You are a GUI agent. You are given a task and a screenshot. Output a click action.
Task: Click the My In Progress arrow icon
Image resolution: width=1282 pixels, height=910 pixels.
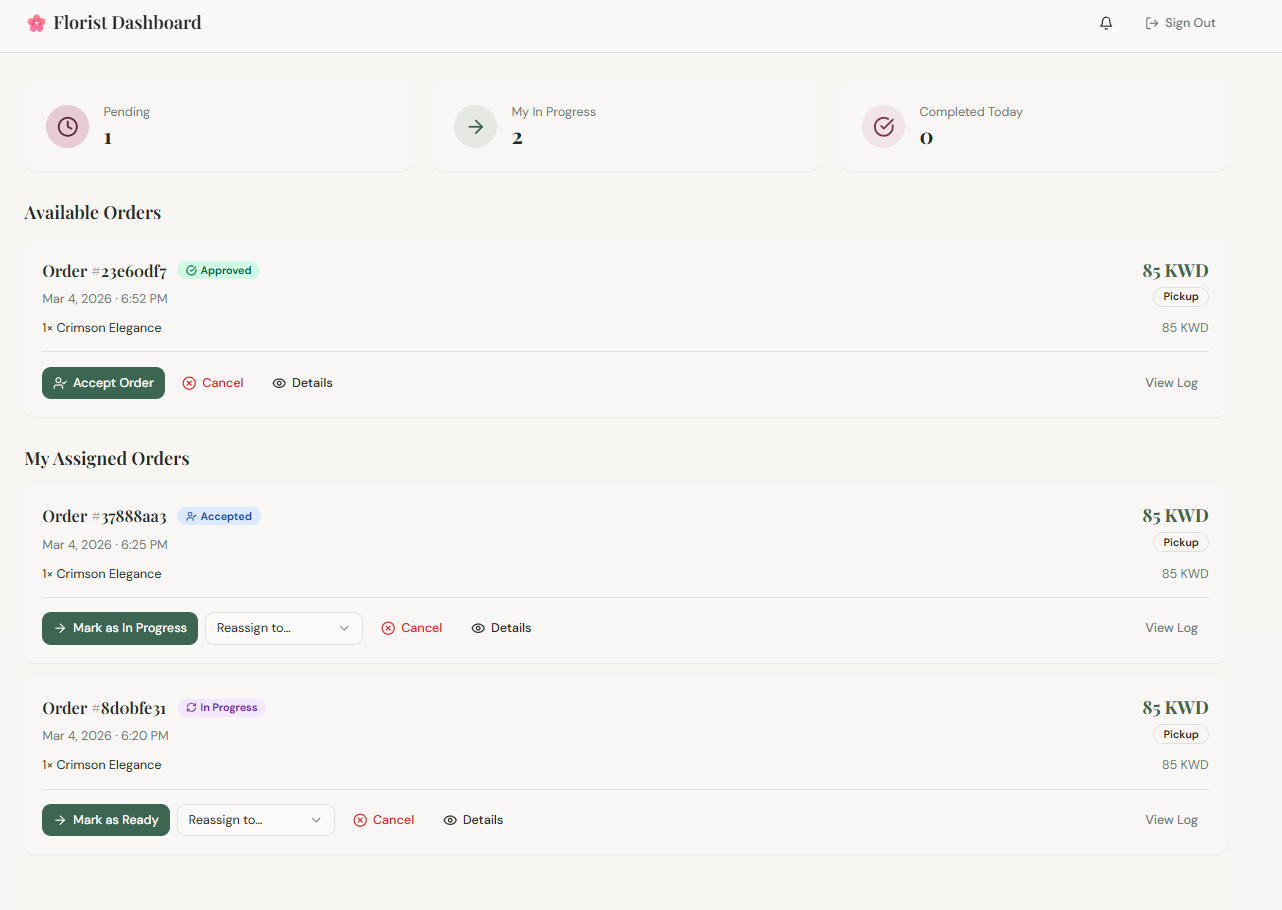pyautogui.click(x=475, y=127)
